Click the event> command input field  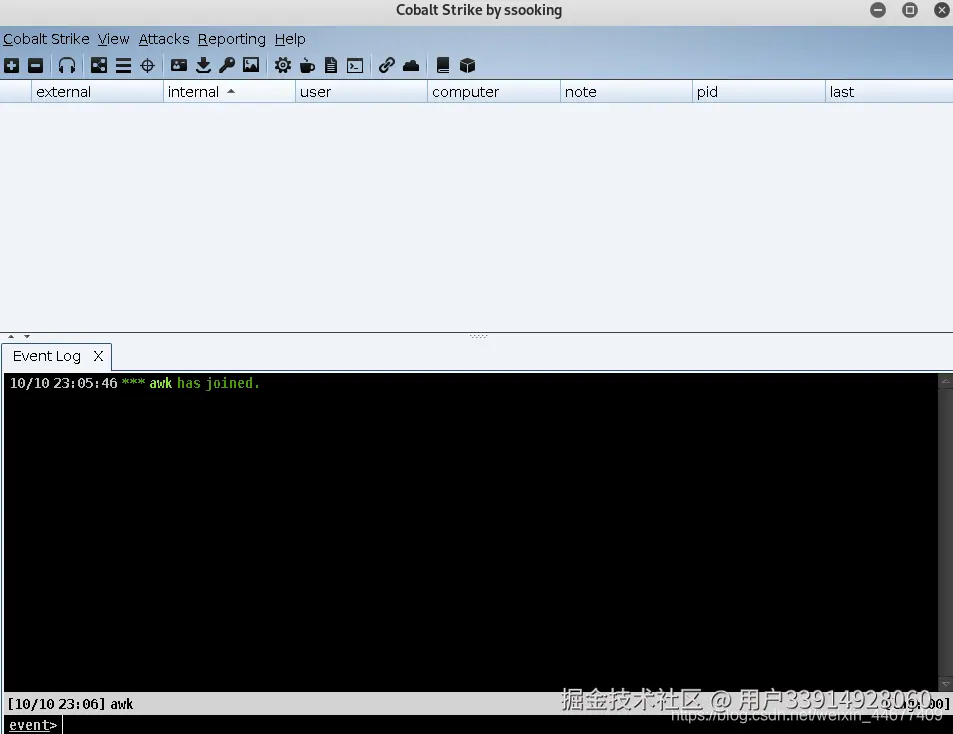coord(507,725)
